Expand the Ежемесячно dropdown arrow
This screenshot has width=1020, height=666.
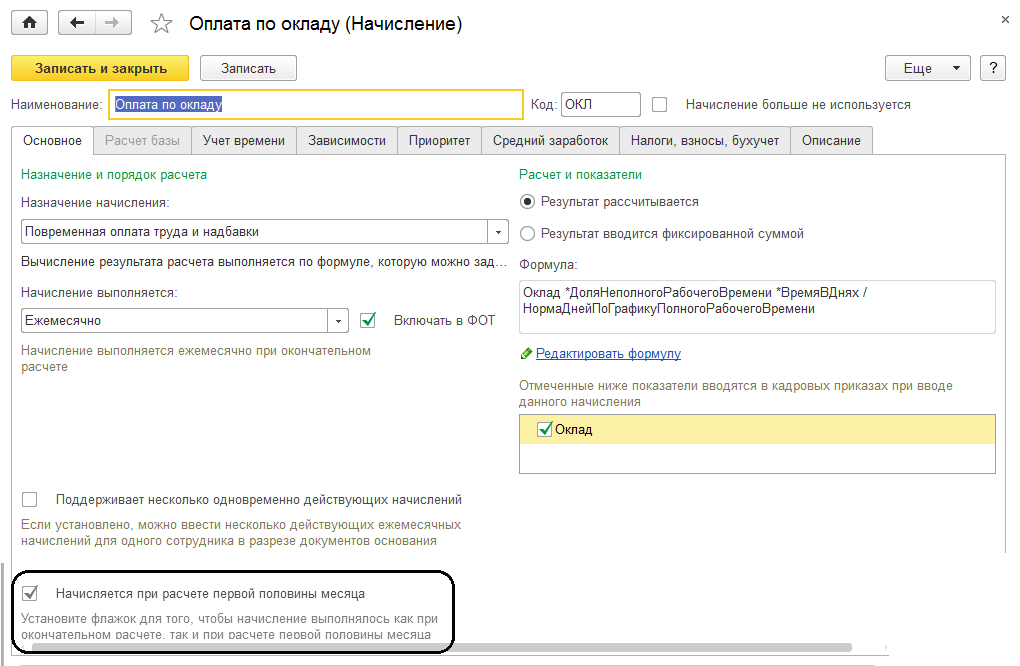338,321
